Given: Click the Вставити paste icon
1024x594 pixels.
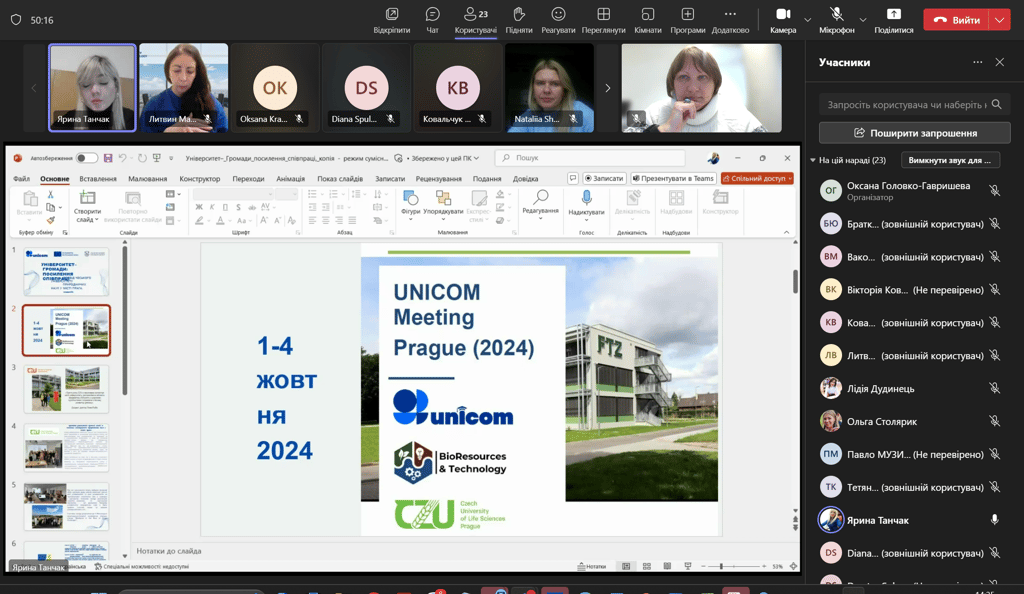Looking at the screenshot, I should [x=29, y=198].
